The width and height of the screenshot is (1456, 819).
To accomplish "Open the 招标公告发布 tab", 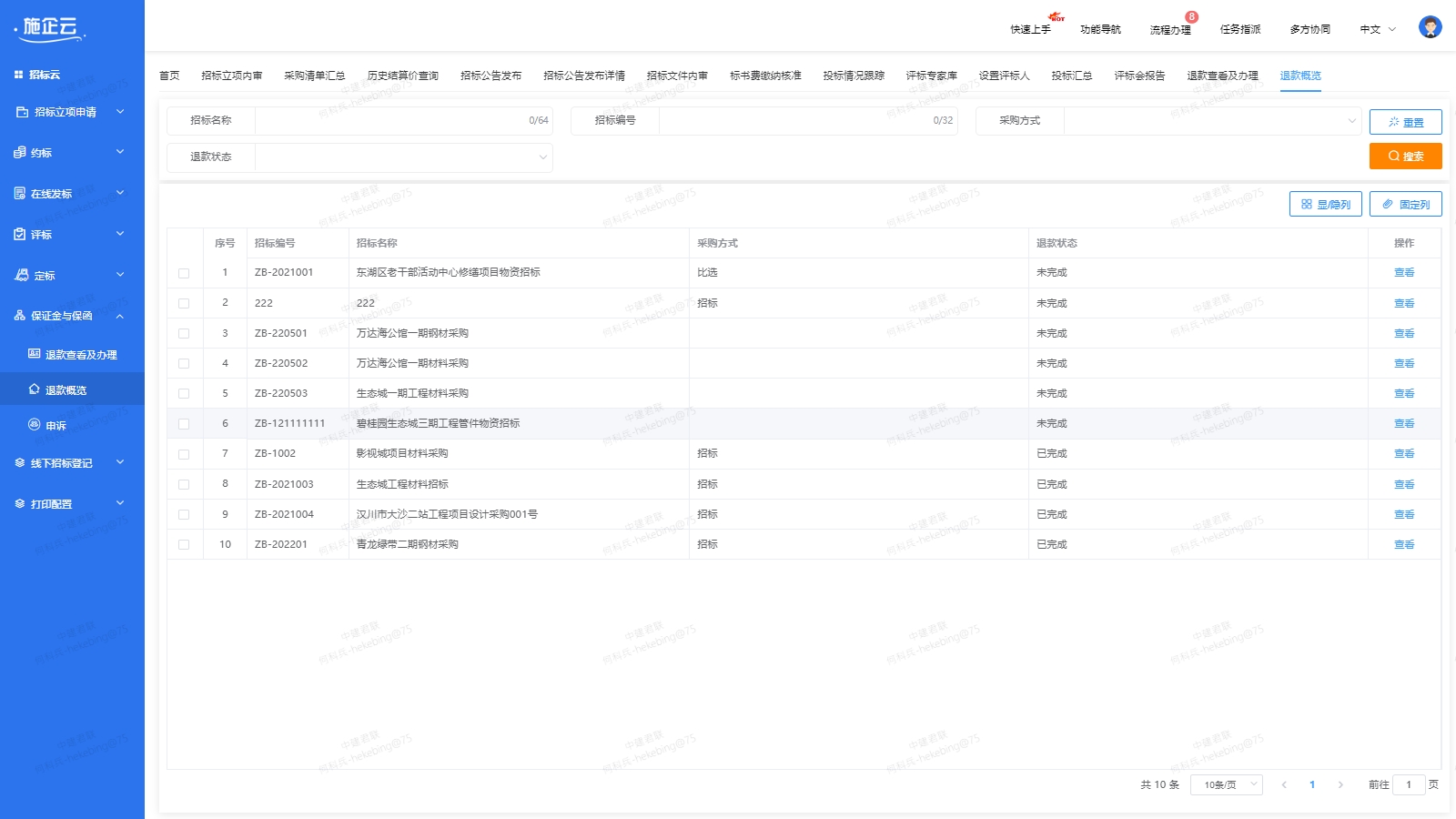I will tap(490, 76).
